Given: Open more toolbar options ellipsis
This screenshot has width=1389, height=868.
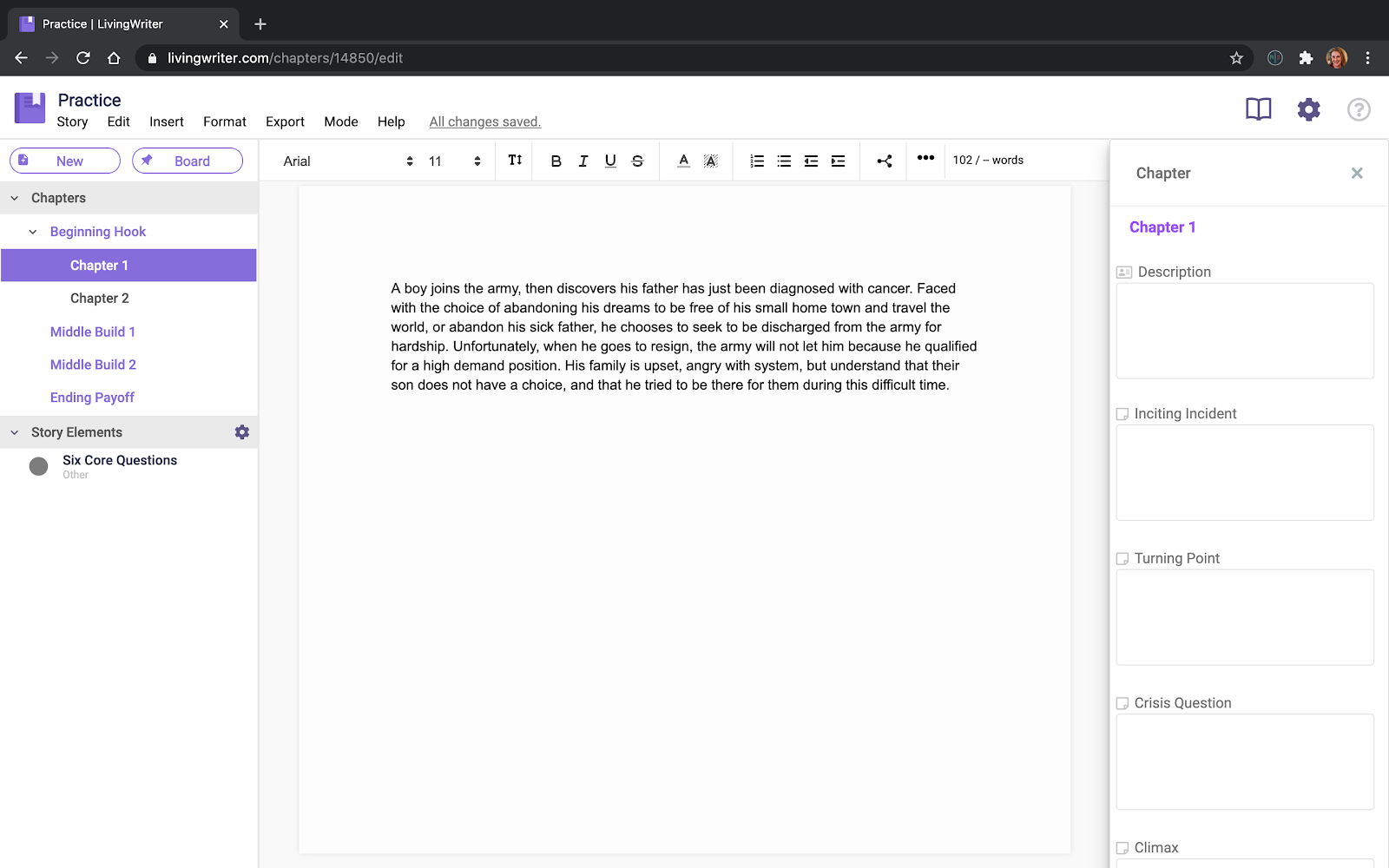Looking at the screenshot, I should pyautogui.click(x=925, y=158).
